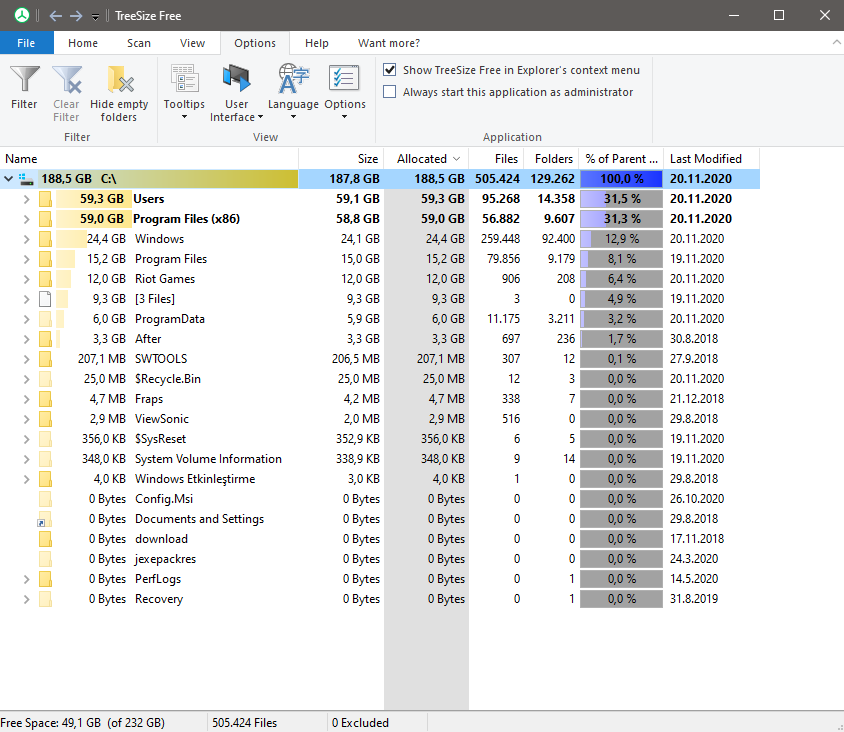
Task: Click the Users folder icon
Action: (x=45, y=199)
